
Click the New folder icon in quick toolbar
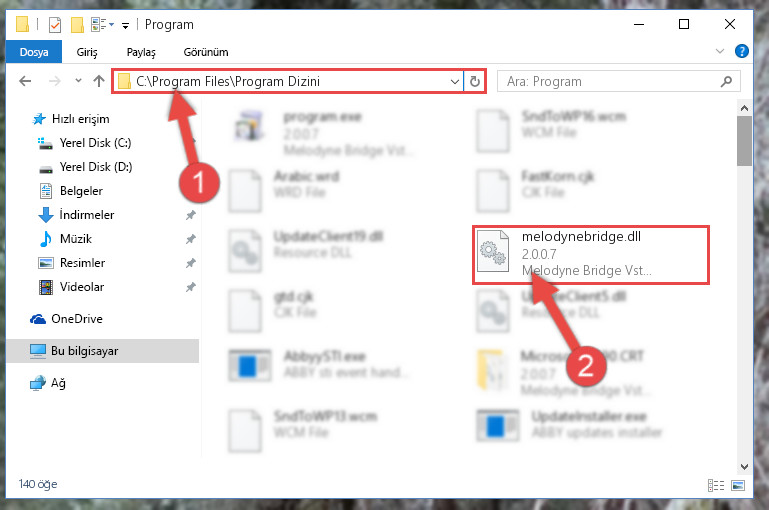(77, 25)
